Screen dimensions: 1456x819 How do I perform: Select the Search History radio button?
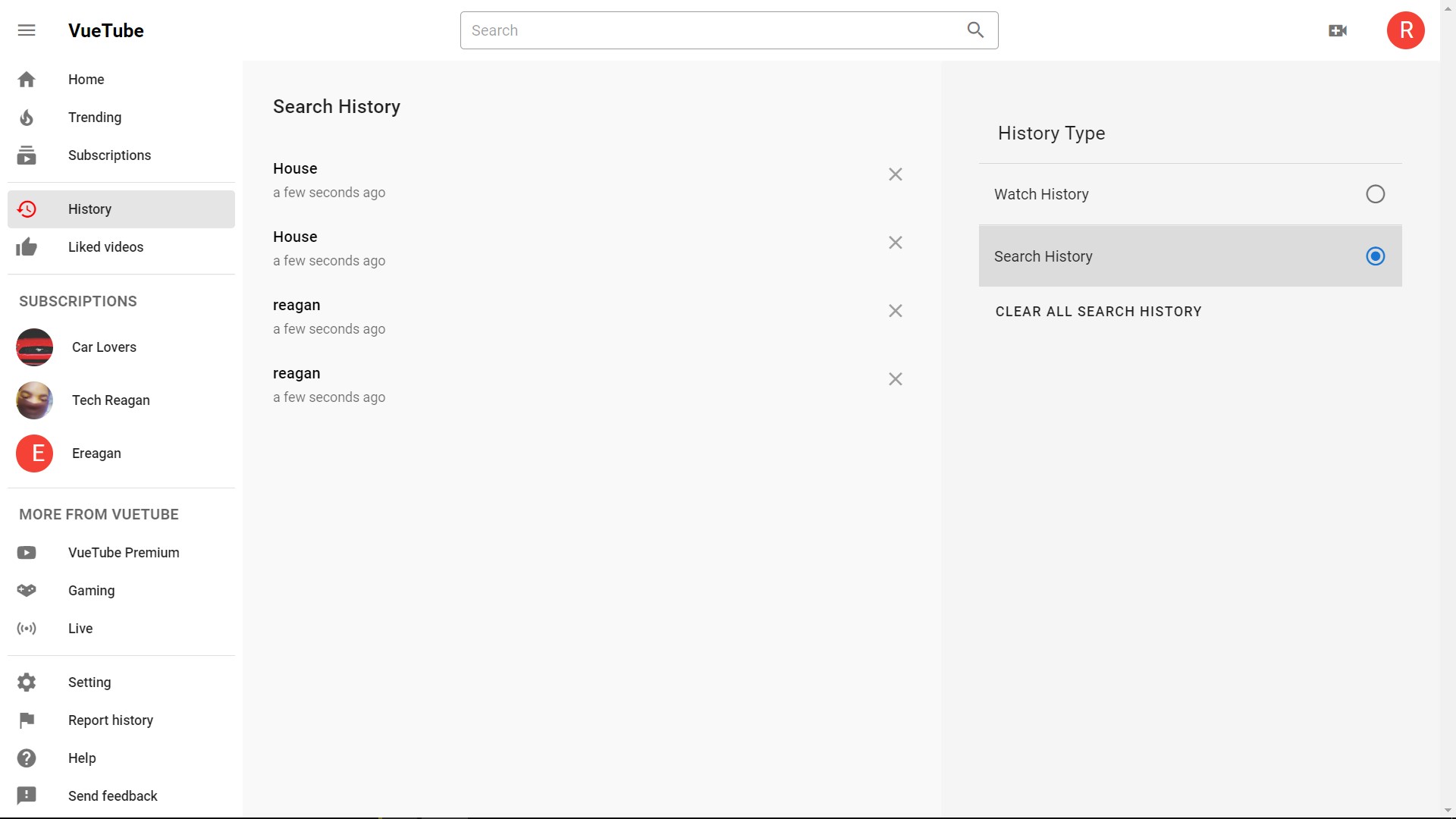click(x=1375, y=256)
